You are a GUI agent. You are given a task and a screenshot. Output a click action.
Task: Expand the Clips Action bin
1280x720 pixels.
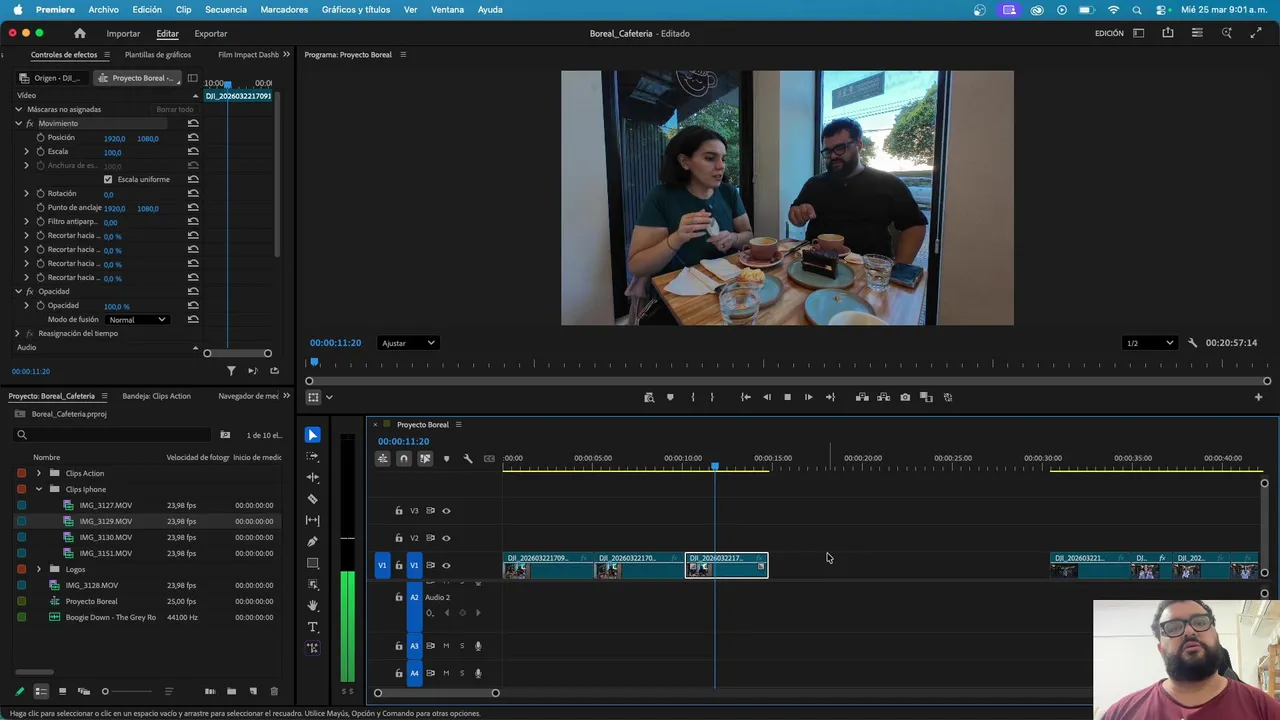pos(39,473)
